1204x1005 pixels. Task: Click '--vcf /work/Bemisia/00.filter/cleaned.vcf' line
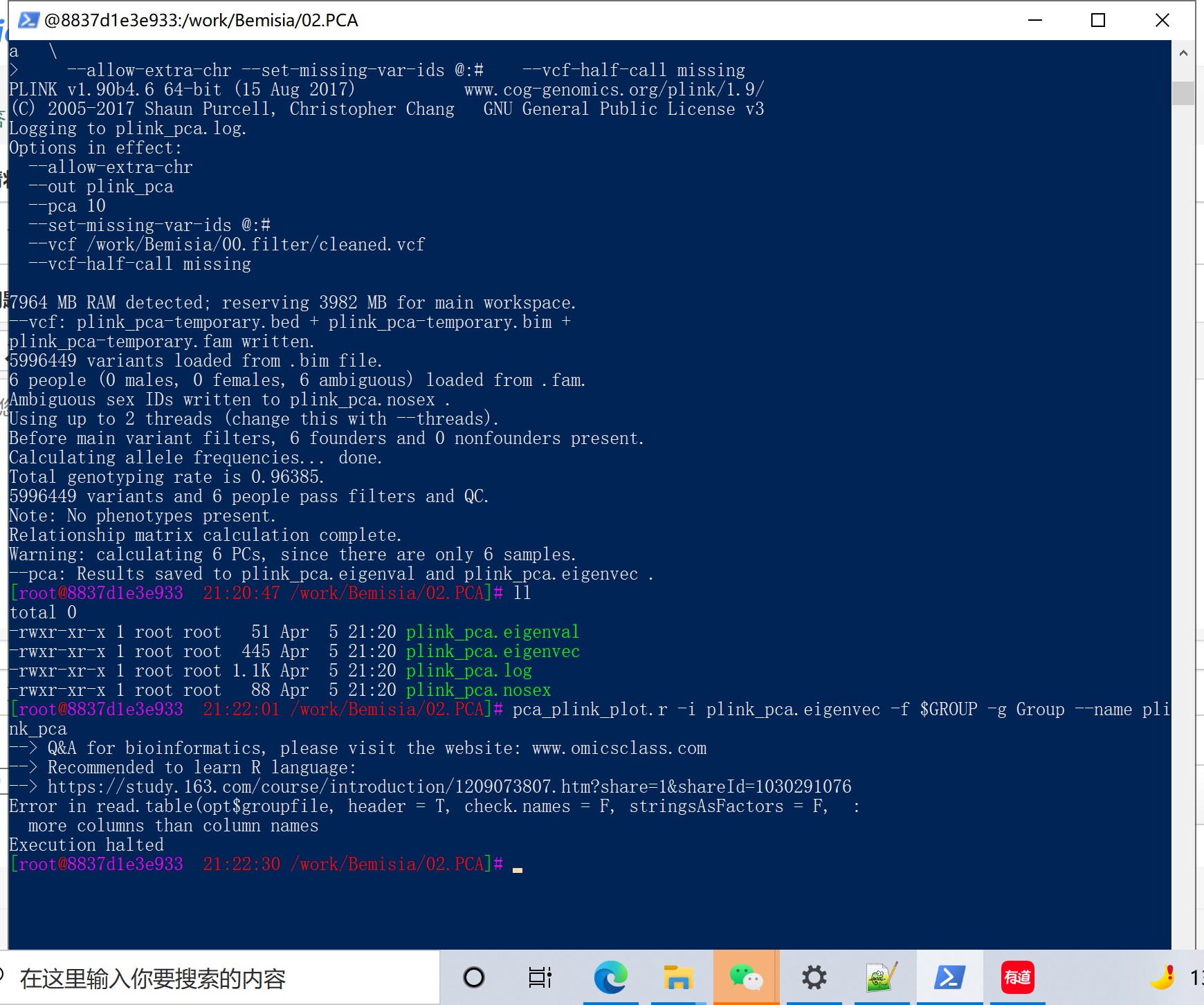coord(226,245)
